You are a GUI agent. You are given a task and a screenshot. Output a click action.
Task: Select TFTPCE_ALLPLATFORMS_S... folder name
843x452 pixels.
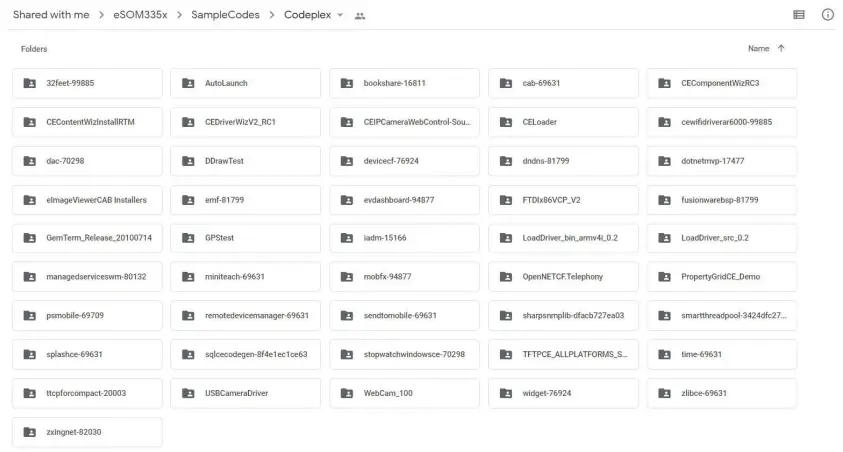point(575,354)
